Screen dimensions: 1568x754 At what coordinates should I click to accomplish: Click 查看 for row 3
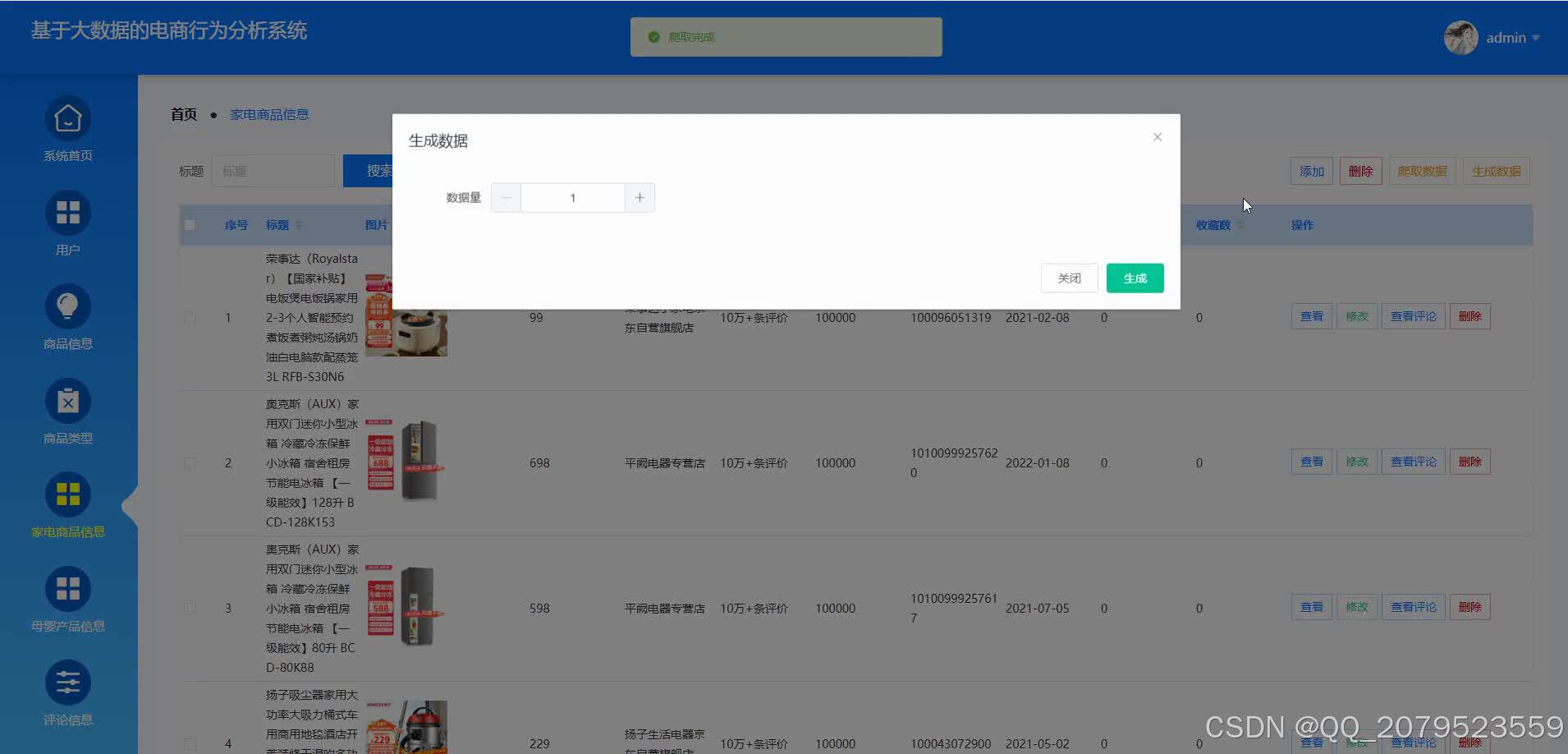(1312, 607)
